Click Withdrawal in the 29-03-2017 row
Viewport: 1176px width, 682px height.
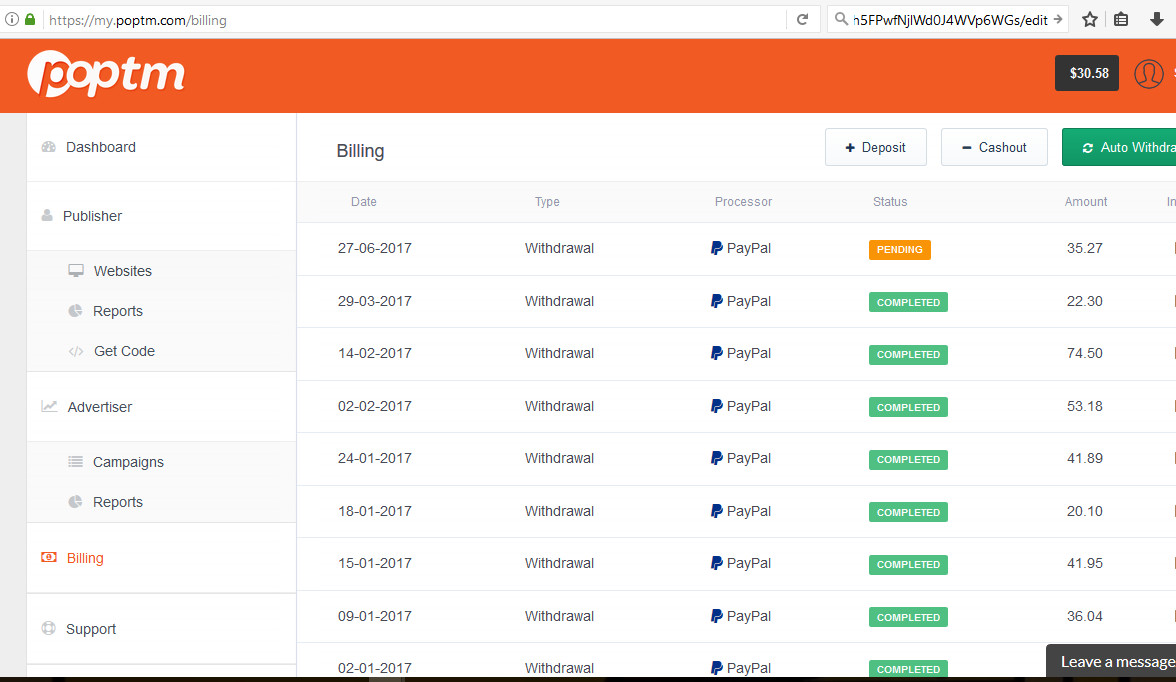[559, 301]
